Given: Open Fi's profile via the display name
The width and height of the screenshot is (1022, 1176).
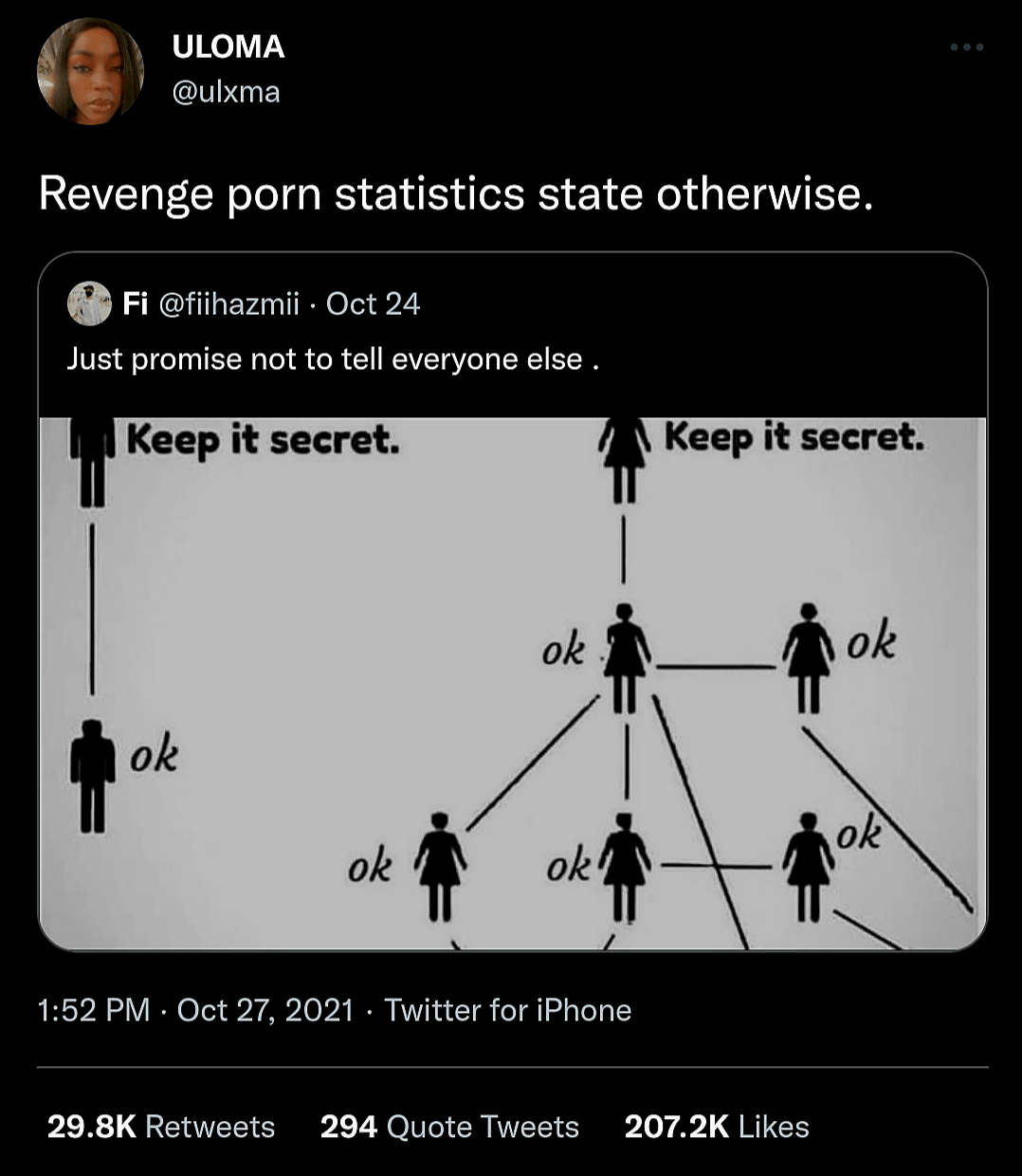Looking at the screenshot, I should point(135,303).
